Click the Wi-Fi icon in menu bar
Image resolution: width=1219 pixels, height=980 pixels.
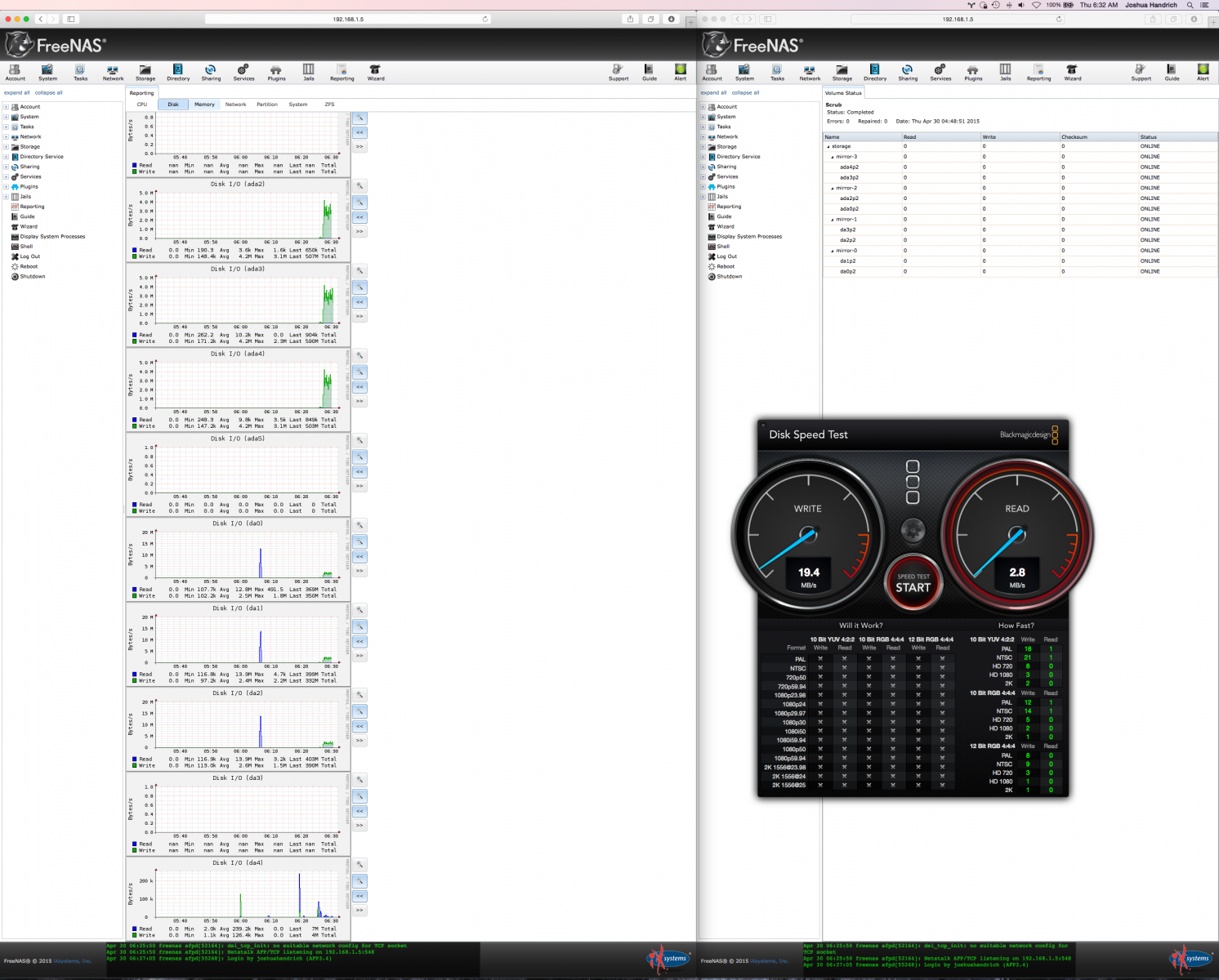[x=1036, y=5]
